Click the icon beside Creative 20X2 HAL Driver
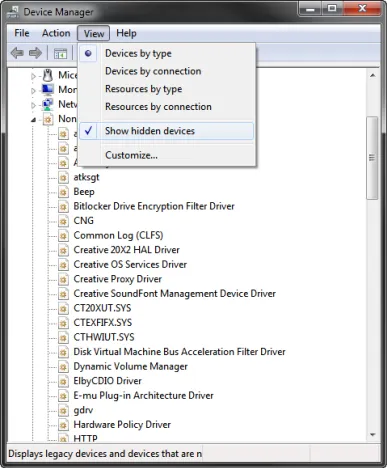The image size is (387, 468). point(63,250)
